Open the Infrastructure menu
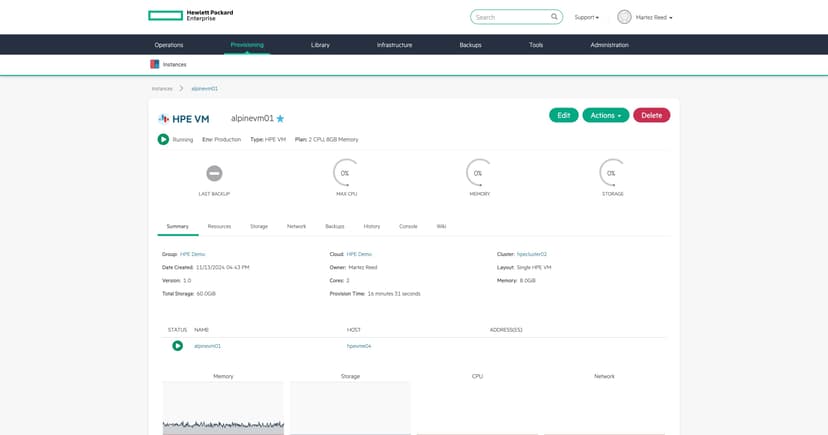The width and height of the screenshot is (828, 435). click(x=394, y=45)
